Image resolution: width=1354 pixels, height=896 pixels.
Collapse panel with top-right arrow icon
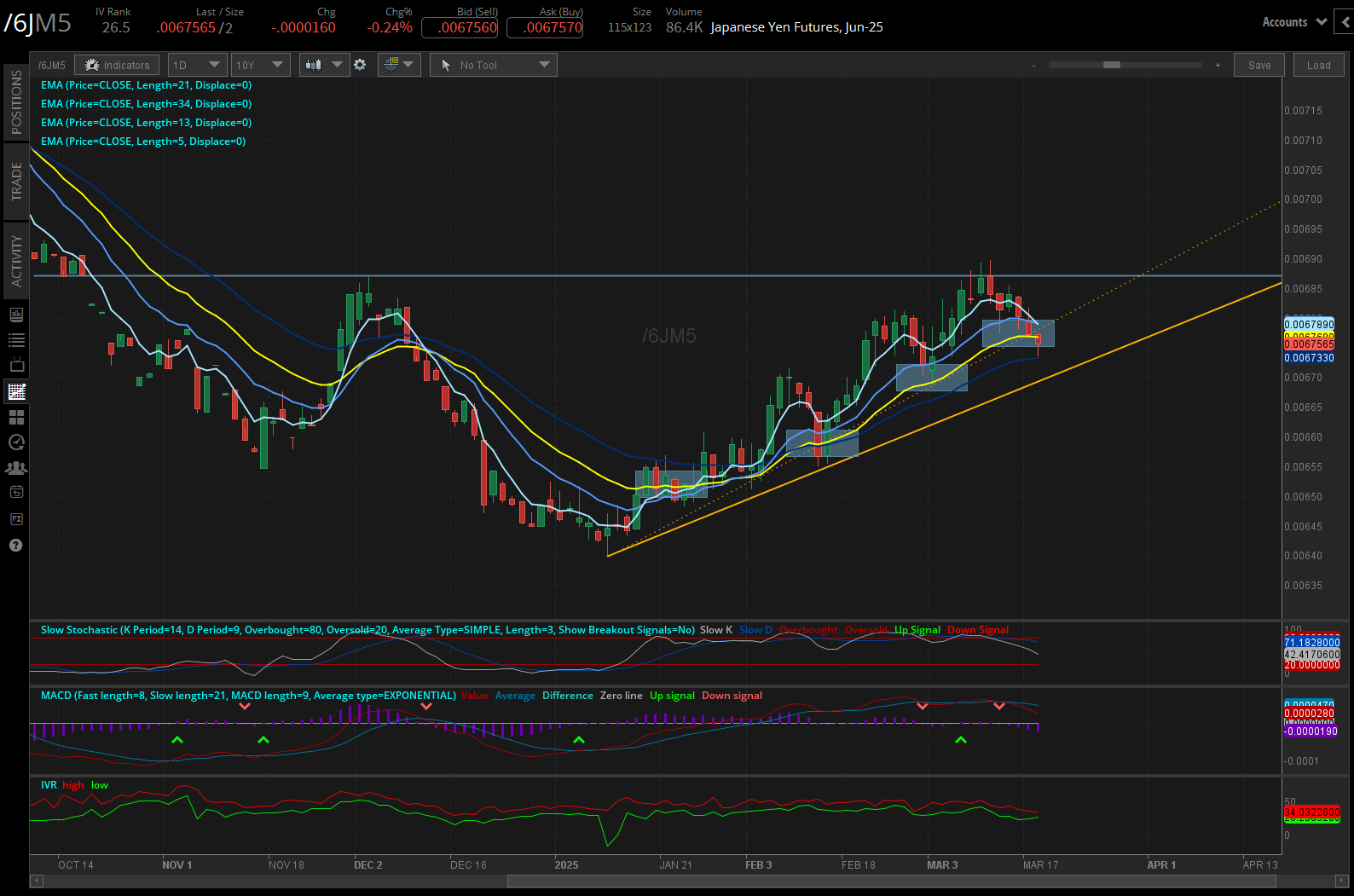[x=1345, y=22]
